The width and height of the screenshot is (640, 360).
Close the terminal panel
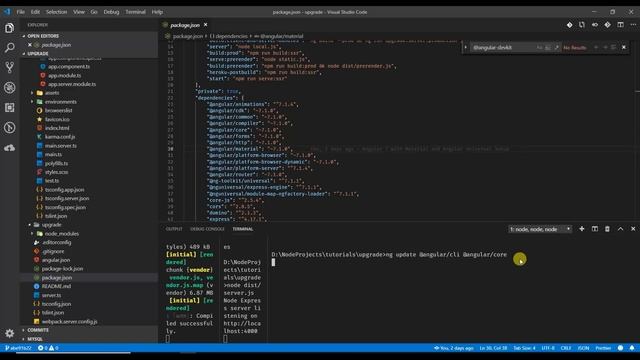coord(633,229)
